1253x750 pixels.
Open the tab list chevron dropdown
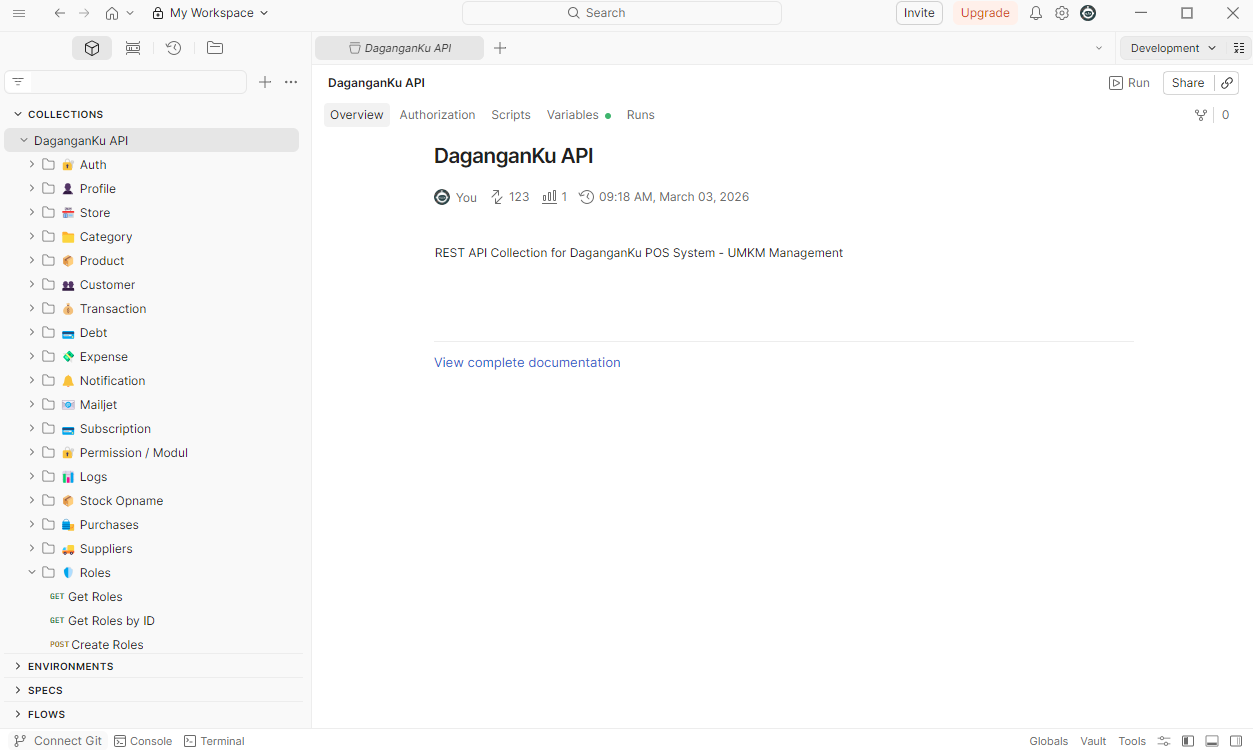tap(1099, 48)
